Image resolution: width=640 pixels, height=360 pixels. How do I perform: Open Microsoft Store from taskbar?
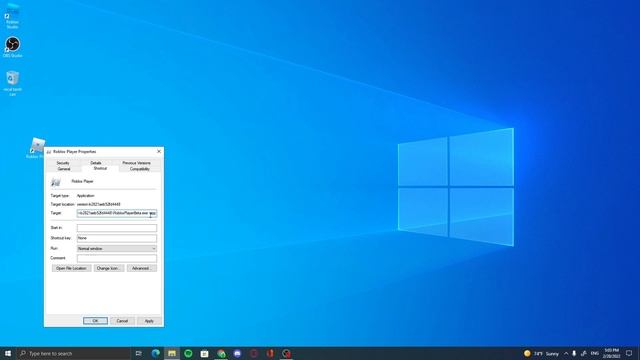coord(204,353)
